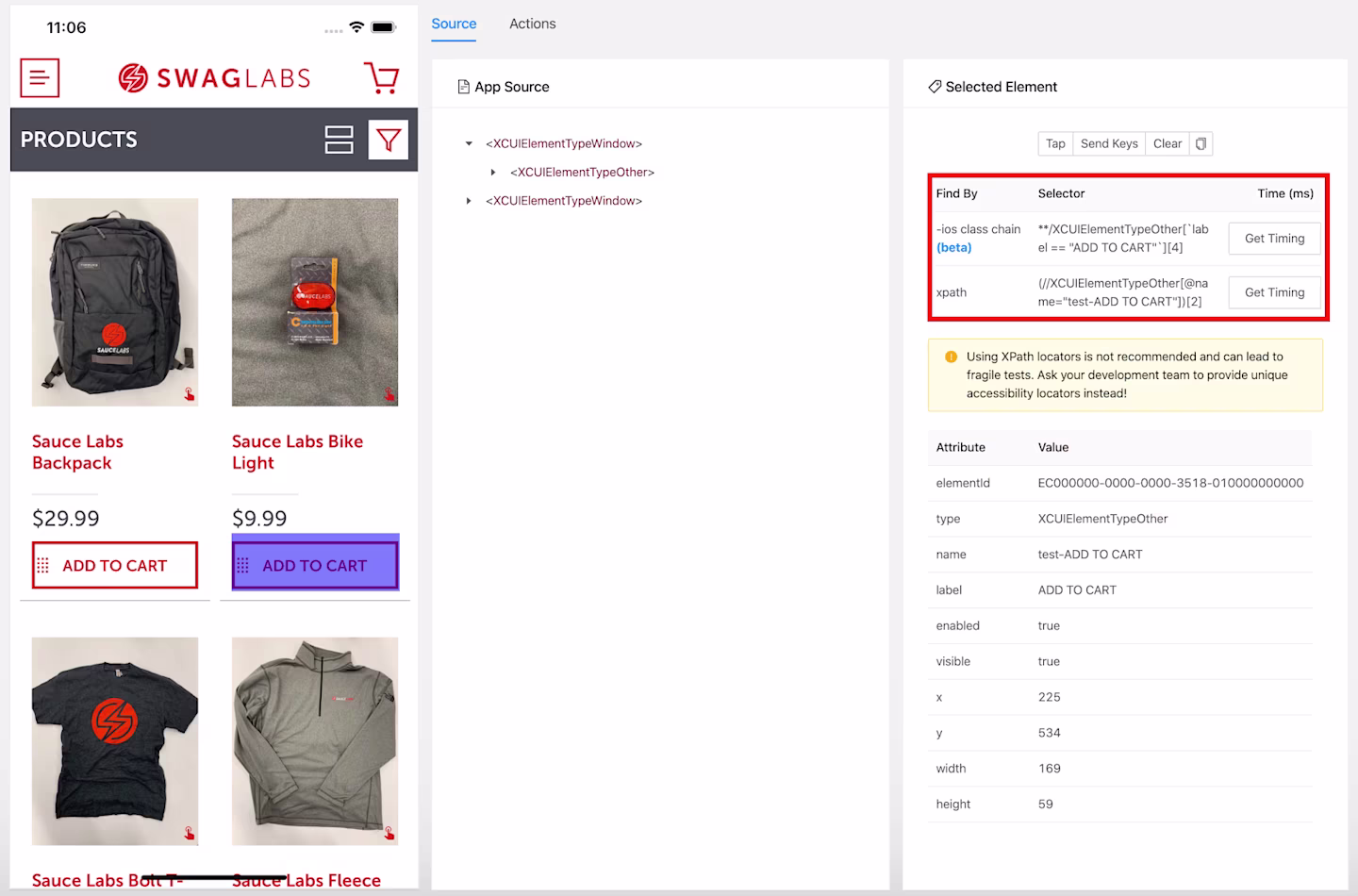Viewport: 1358px width, 896px height.
Task: Select the elementId value text
Action: [1170, 483]
